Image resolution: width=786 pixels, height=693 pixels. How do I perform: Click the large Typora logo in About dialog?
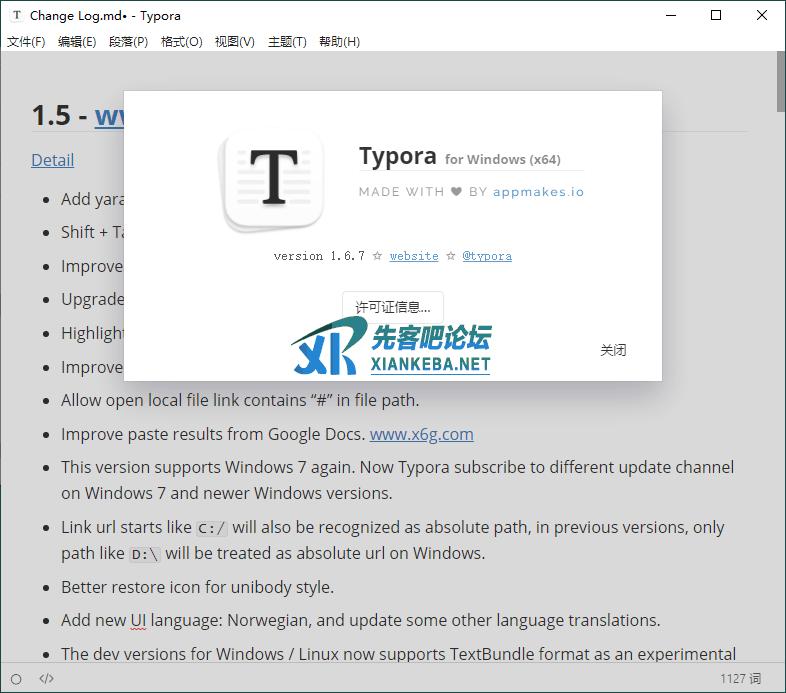pos(273,181)
